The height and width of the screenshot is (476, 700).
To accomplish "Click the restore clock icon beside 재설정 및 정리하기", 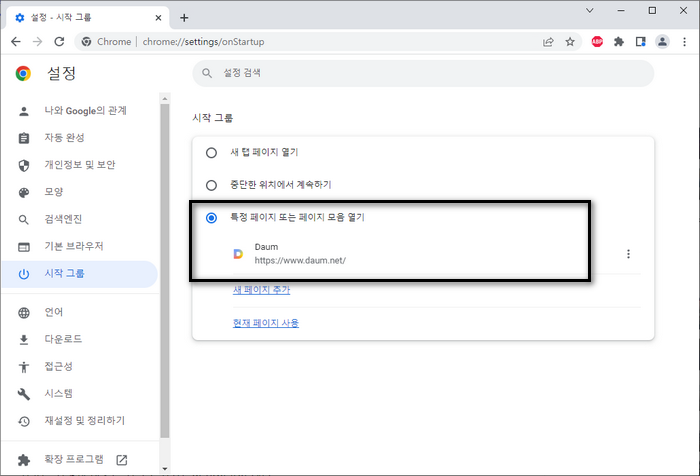I will [x=24, y=421].
